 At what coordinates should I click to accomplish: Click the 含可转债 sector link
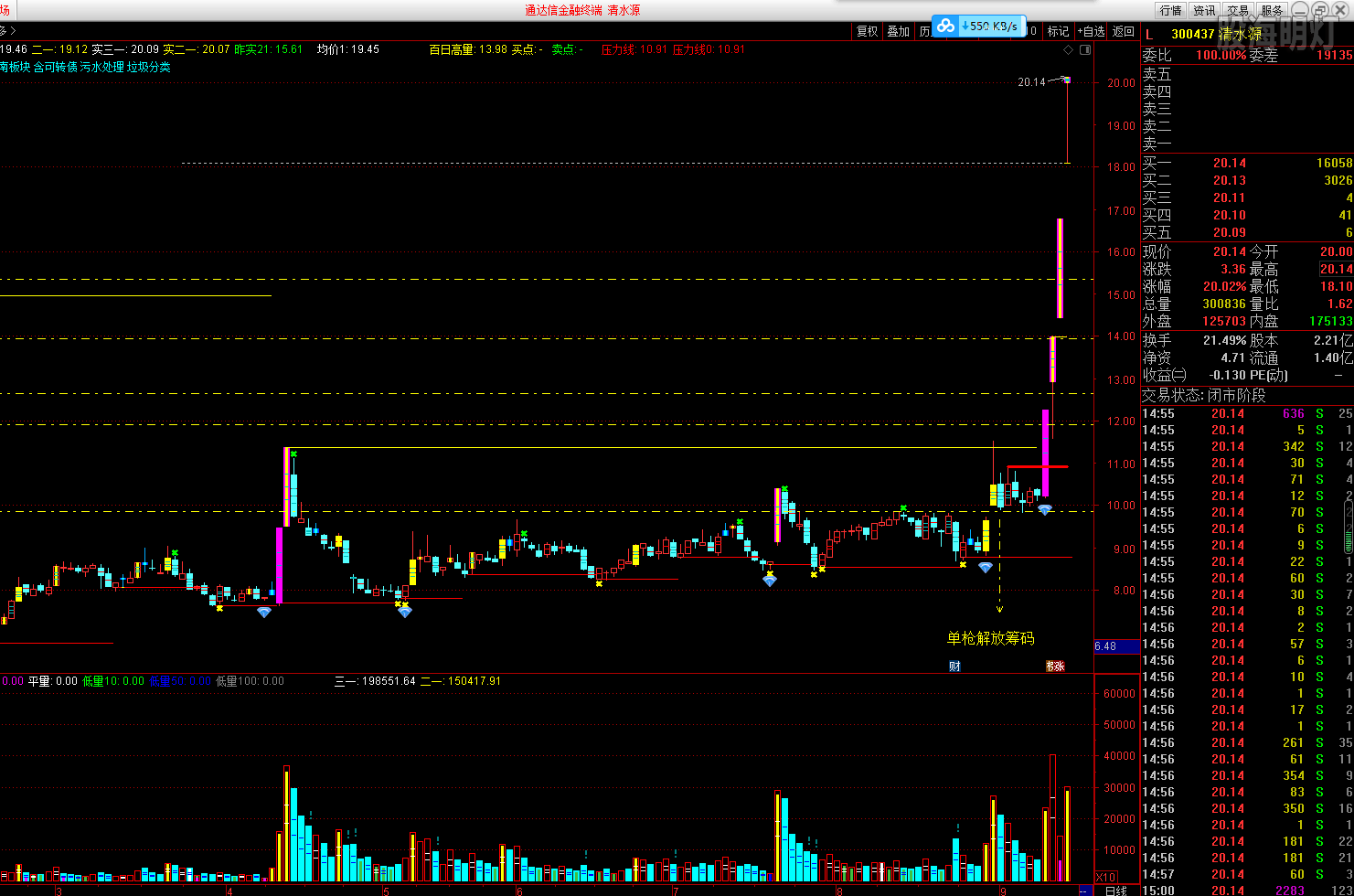click(55, 67)
